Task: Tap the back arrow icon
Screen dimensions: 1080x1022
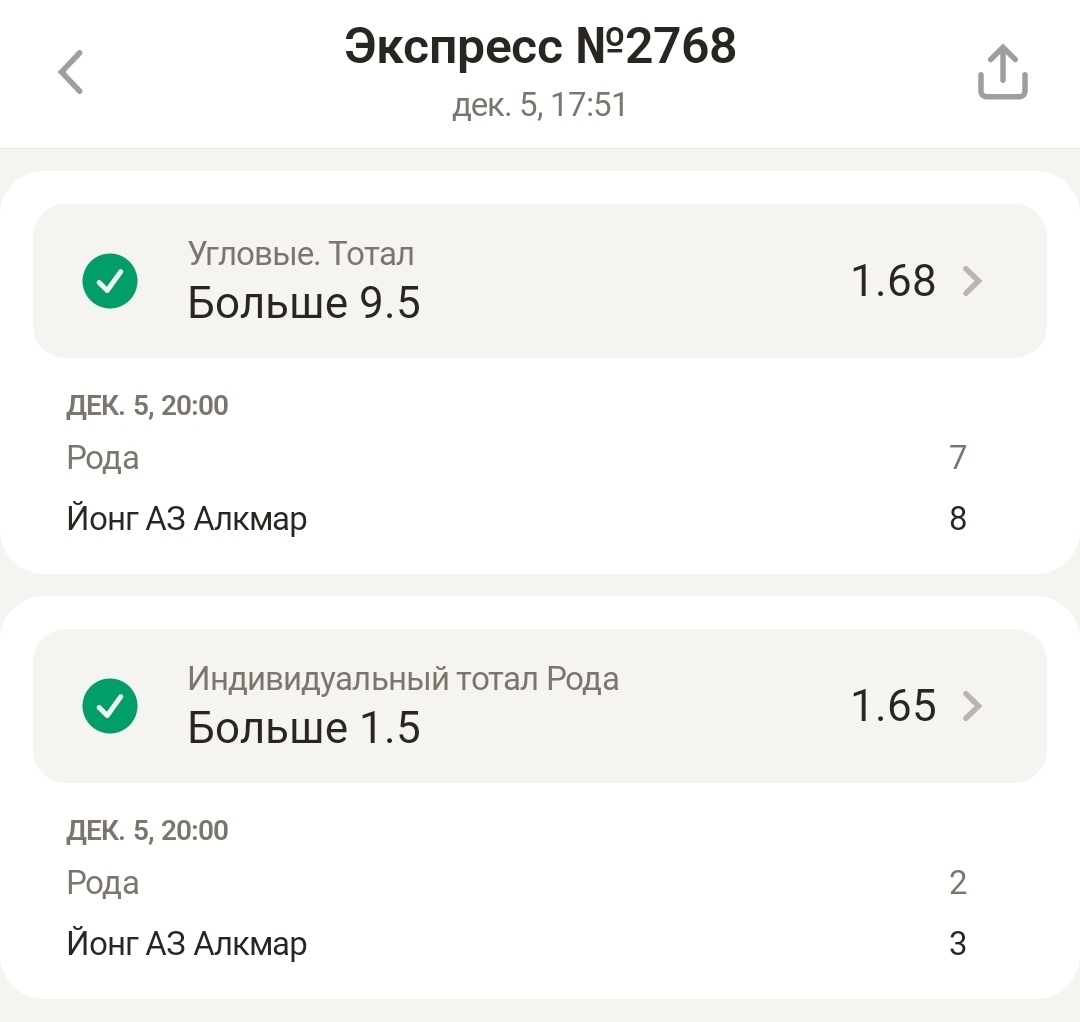Action: click(70, 73)
